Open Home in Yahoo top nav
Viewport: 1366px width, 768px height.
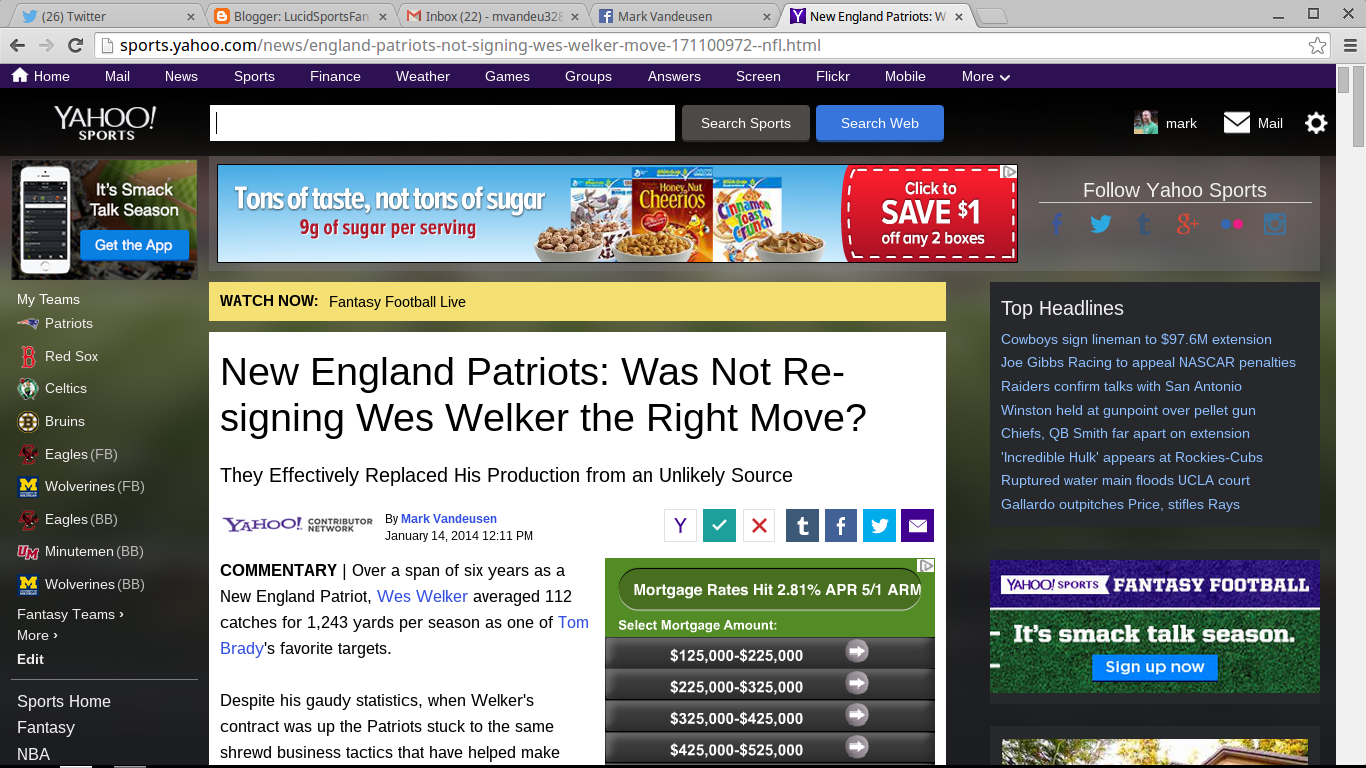tap(41, 76)
